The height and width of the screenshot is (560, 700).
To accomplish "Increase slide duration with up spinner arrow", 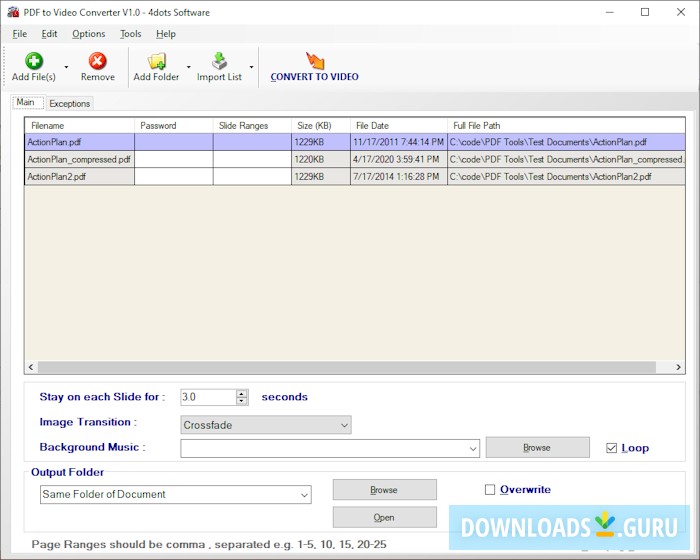I will tap(242, 393).
